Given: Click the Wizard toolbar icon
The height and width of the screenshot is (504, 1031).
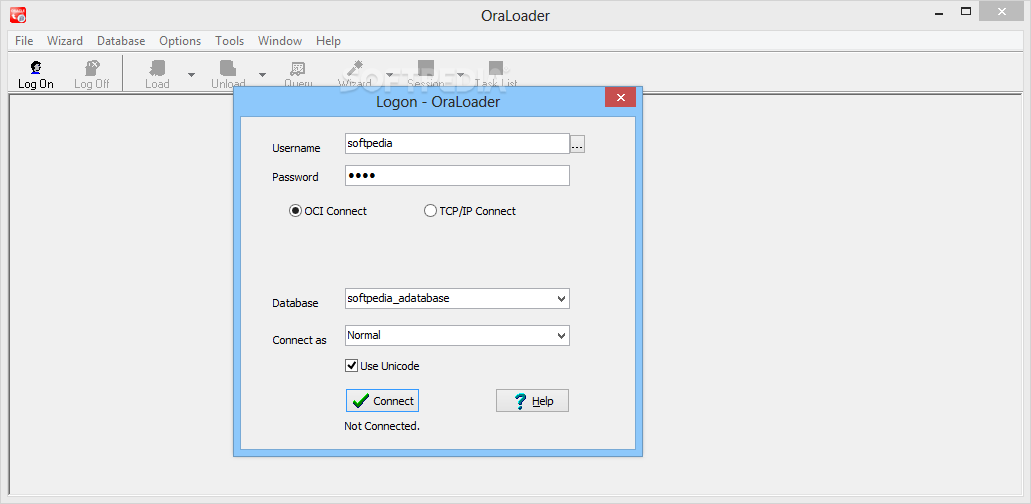Looking at the screenshot, I should pyautogui.click(x=354, y=74).
